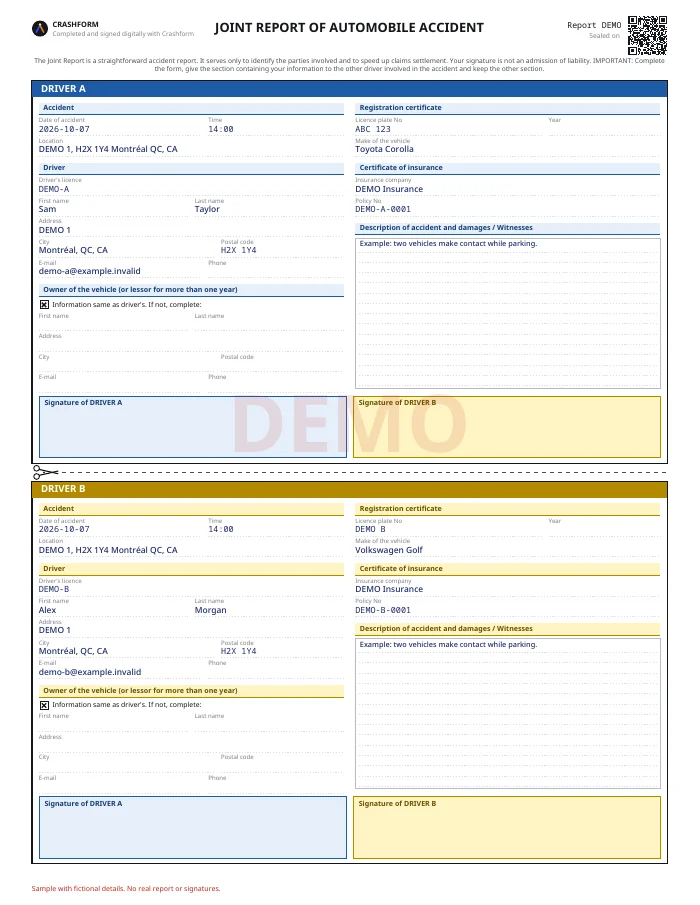The image size is (700, 905).
Task: Click Driver A registration Year field
Action: click(x=604, y=127)
